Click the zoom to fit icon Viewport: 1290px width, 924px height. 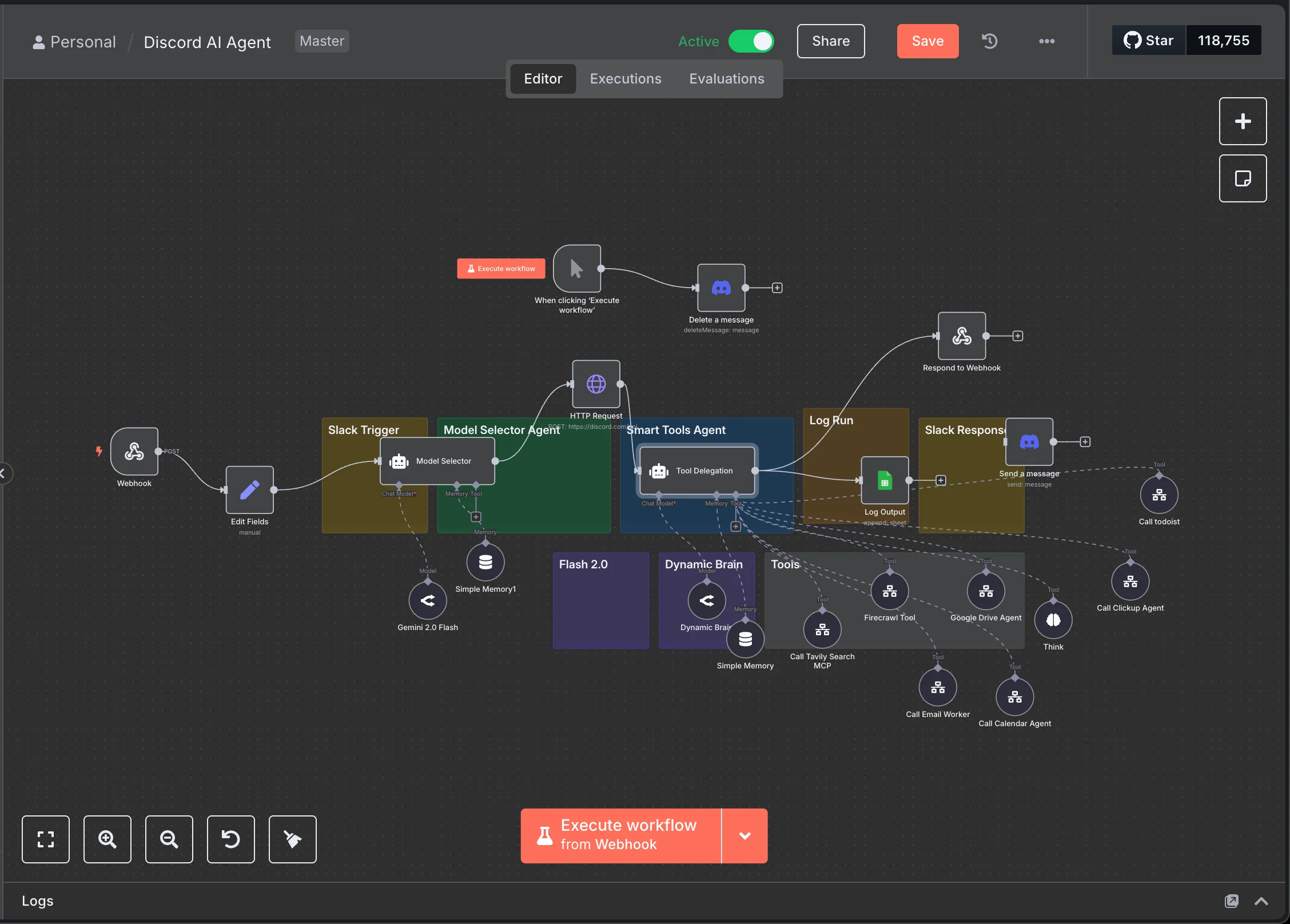pos(46,839)
